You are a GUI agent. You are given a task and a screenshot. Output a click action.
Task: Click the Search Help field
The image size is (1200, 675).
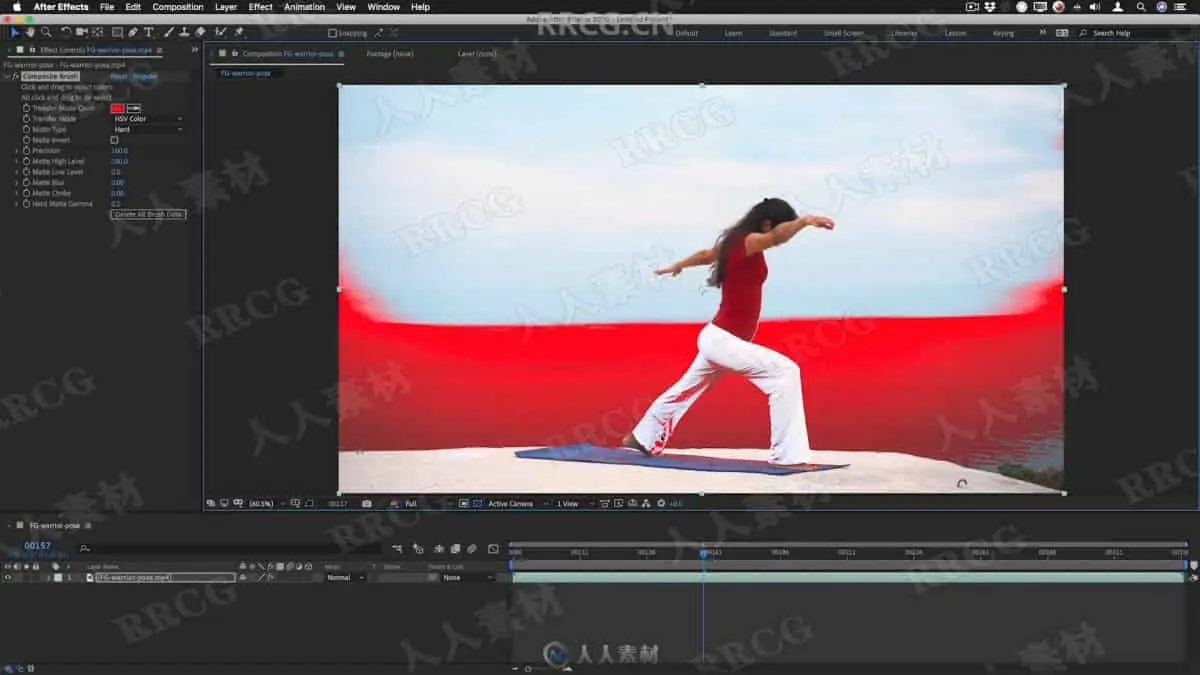coord(1135,33)
